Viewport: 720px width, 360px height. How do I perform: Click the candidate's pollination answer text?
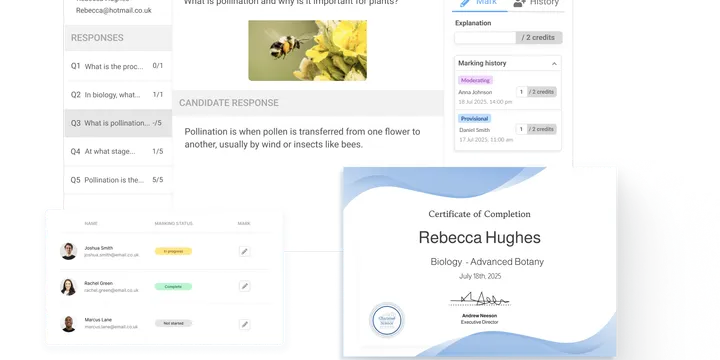point(302,138)
